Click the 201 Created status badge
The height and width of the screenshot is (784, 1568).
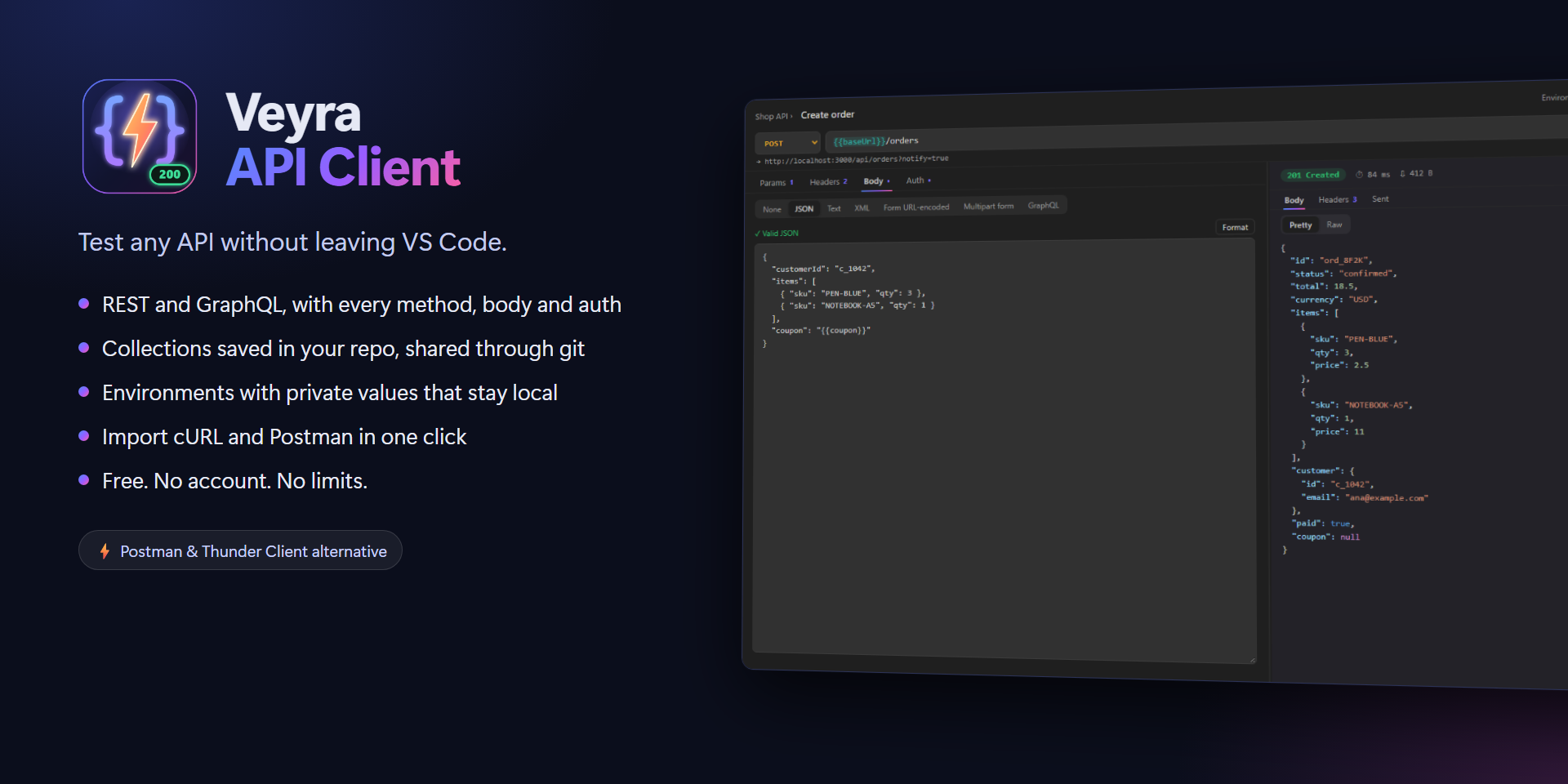[1313, 175]
